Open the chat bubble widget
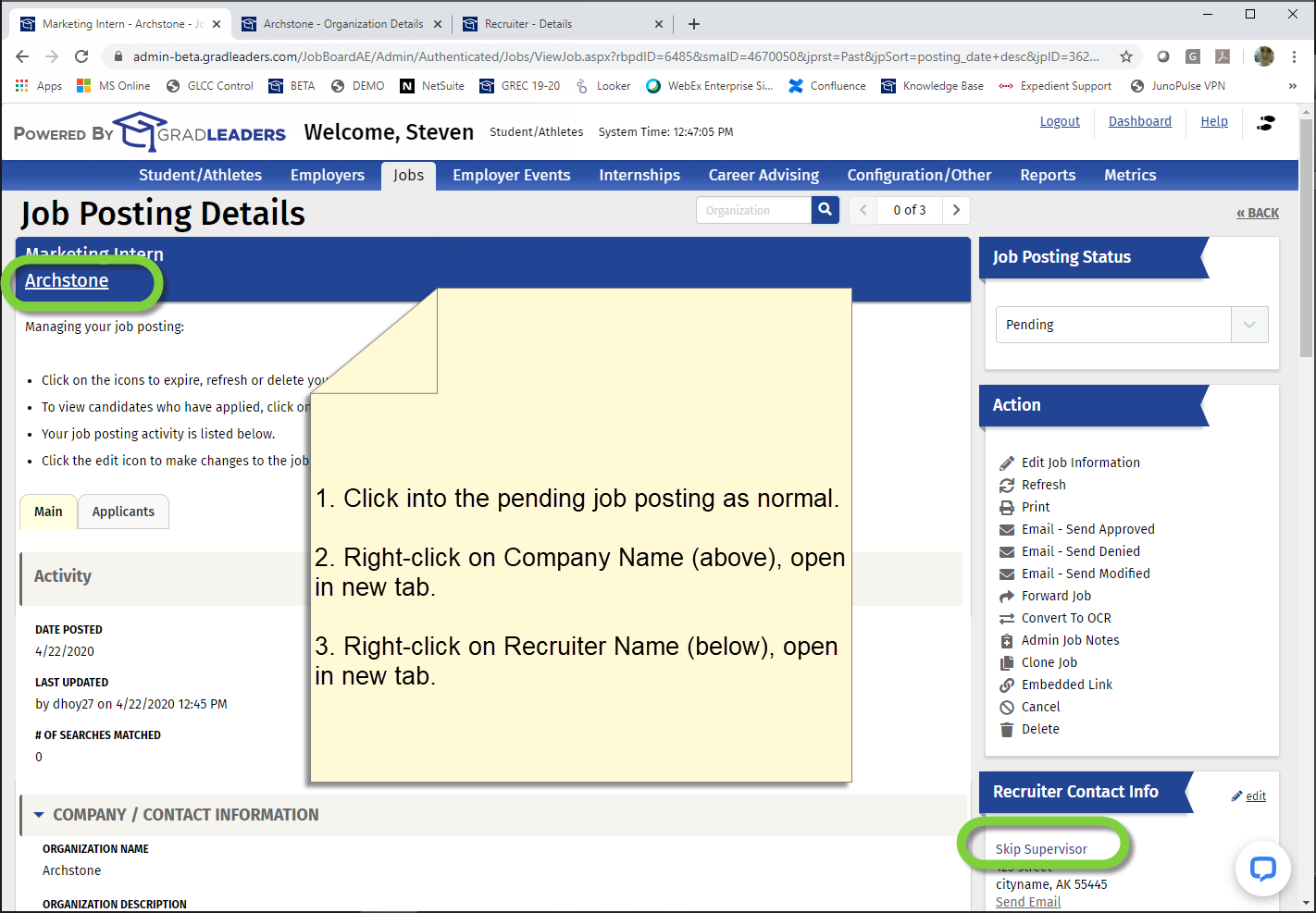Viewport: 1316px width, 913px height. 1263,868
